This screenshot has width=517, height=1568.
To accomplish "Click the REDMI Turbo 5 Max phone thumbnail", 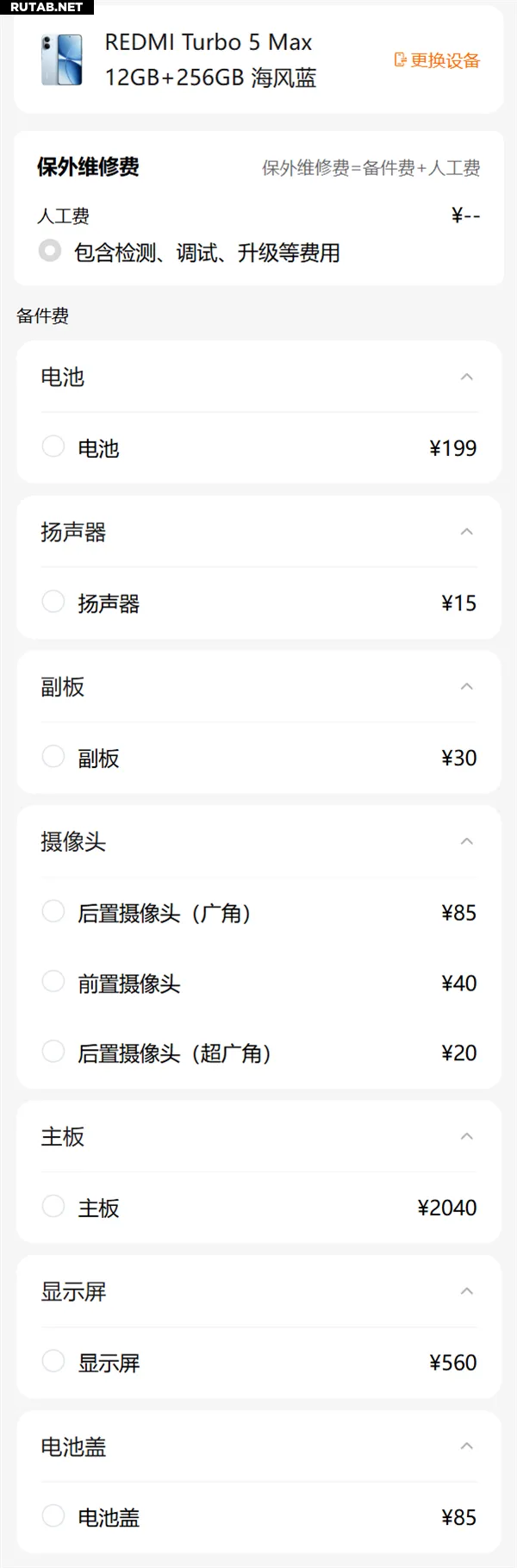I will tap(62, 59).
